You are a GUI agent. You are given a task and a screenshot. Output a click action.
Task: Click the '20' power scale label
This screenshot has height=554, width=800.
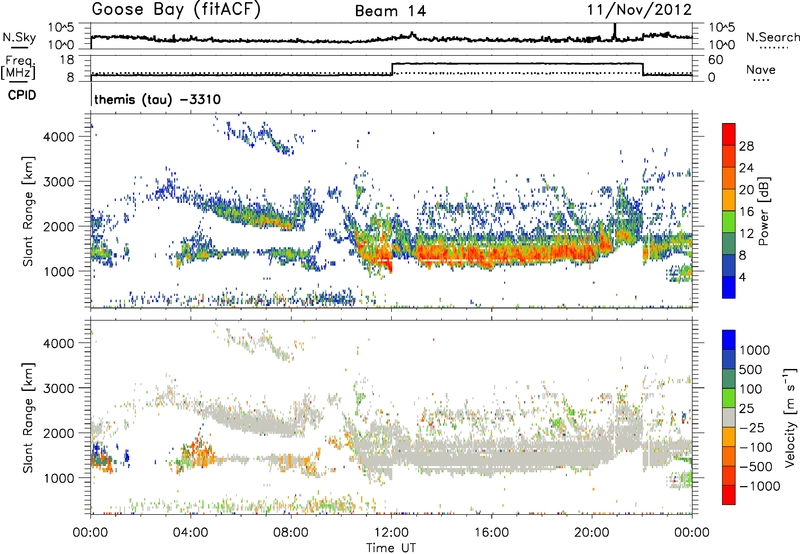point(746,190)
